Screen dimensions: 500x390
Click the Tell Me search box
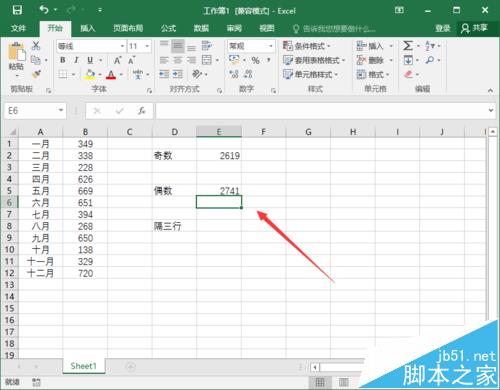(335, 29)
